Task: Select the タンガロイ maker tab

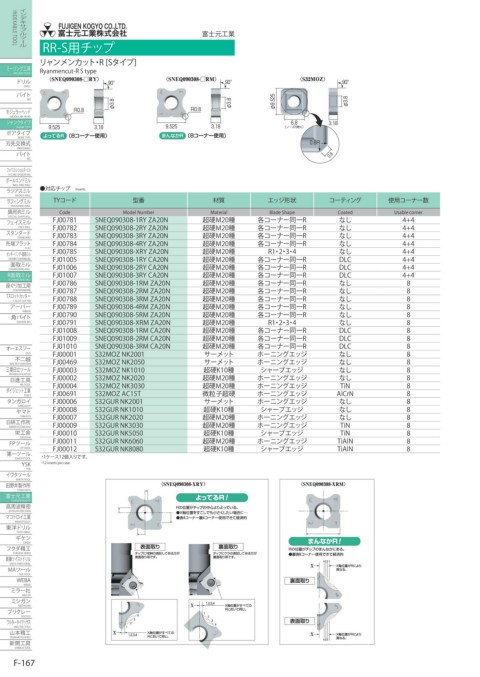Action: point(16,402)
